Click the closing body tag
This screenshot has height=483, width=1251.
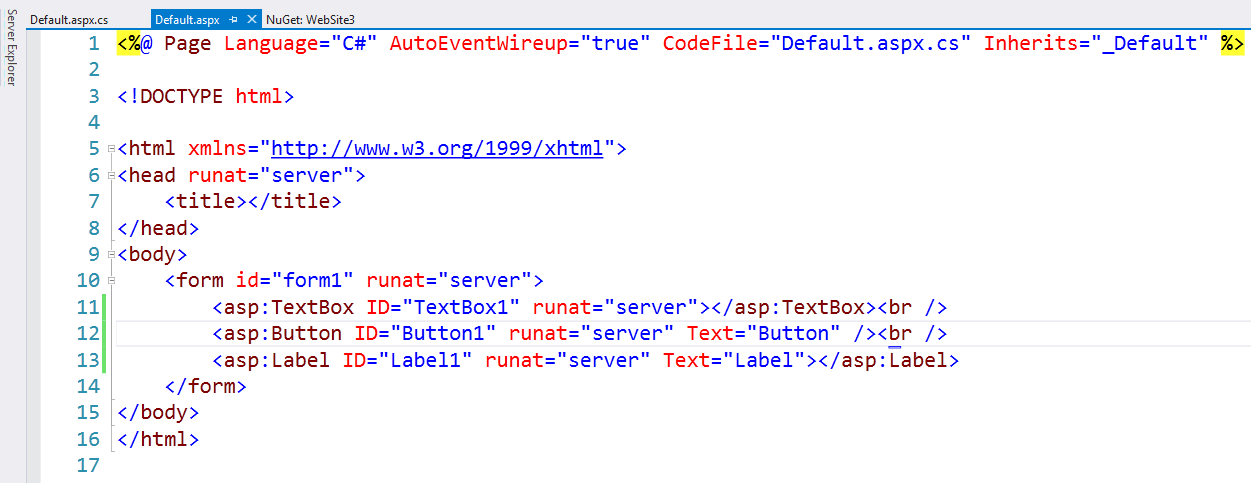click(x=158, y=412)
